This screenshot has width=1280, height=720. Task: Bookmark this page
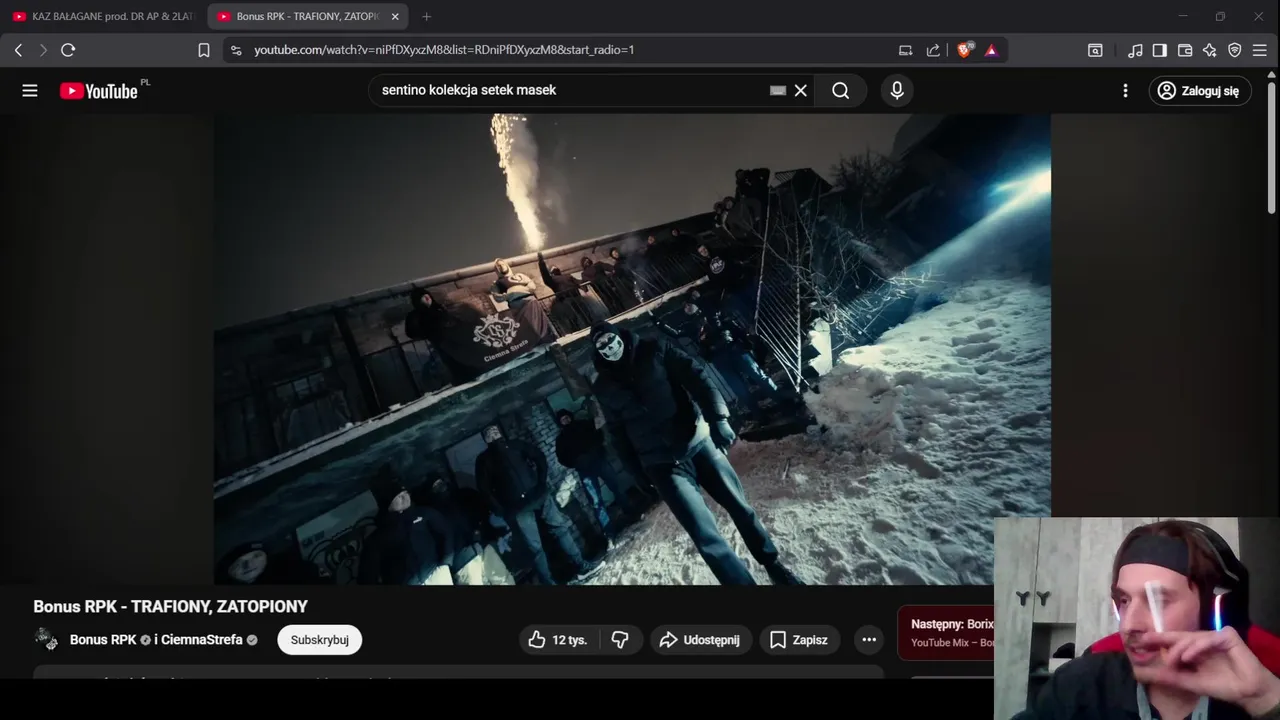(204, 50)
